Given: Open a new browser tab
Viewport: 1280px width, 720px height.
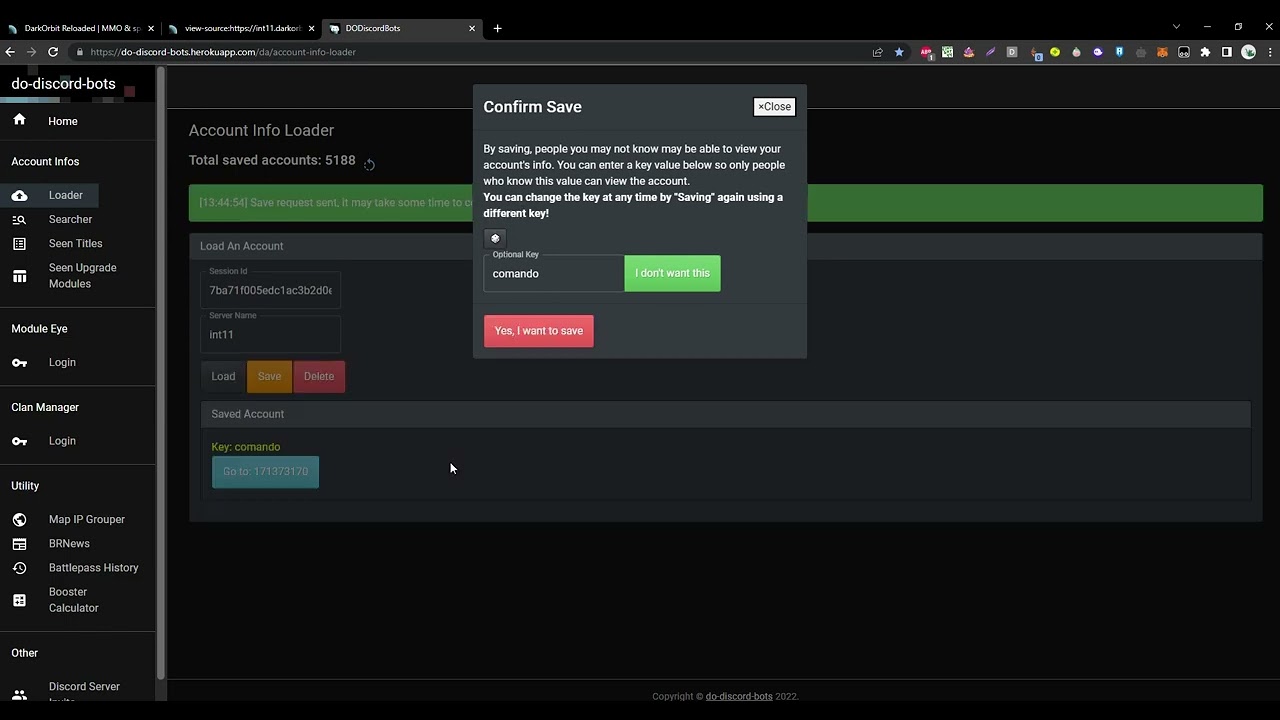Looking at the screenshot, I should click(498, 28).
